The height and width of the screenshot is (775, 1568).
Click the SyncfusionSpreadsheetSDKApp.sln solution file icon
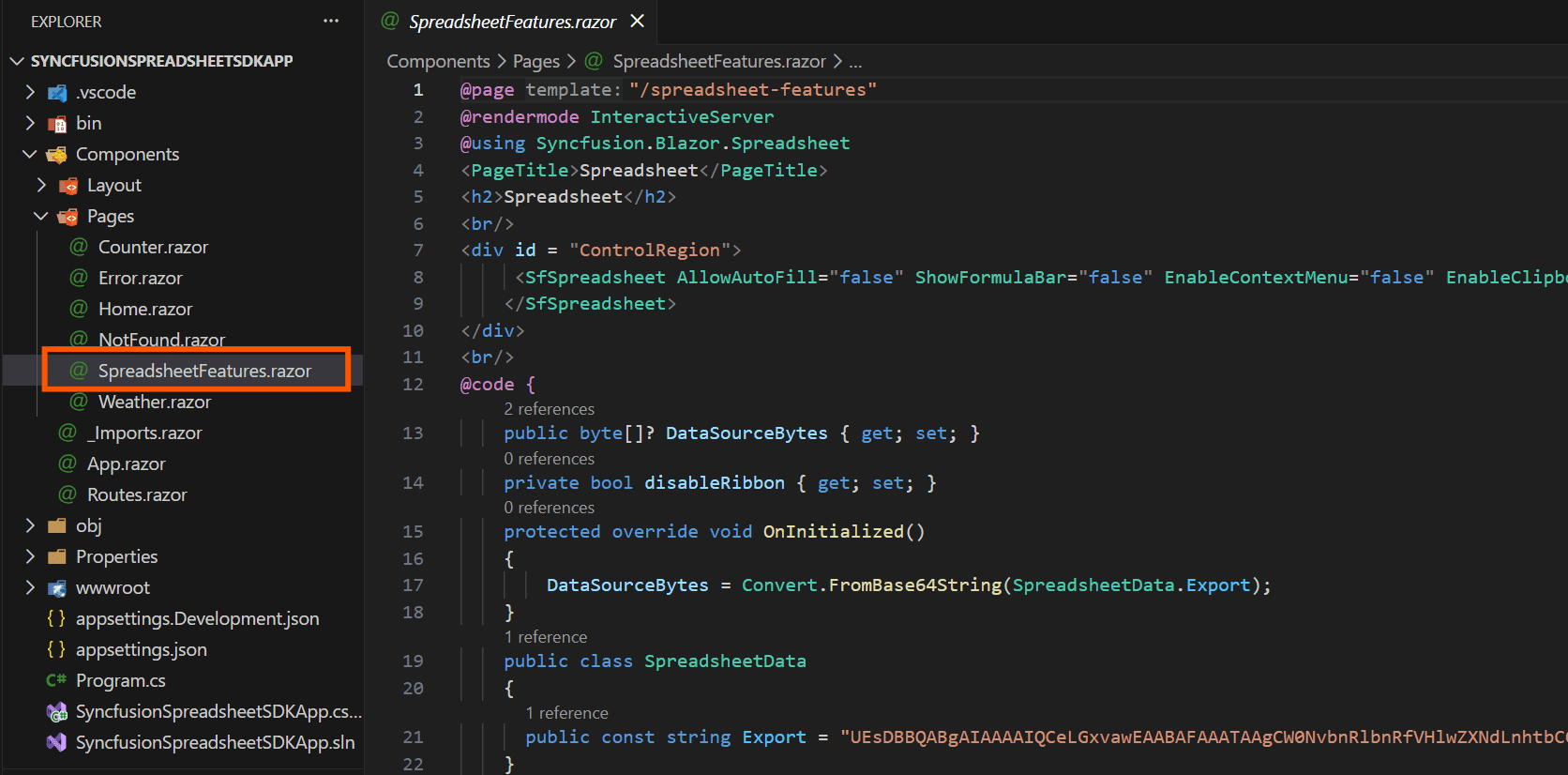click(x=57, y=742)
